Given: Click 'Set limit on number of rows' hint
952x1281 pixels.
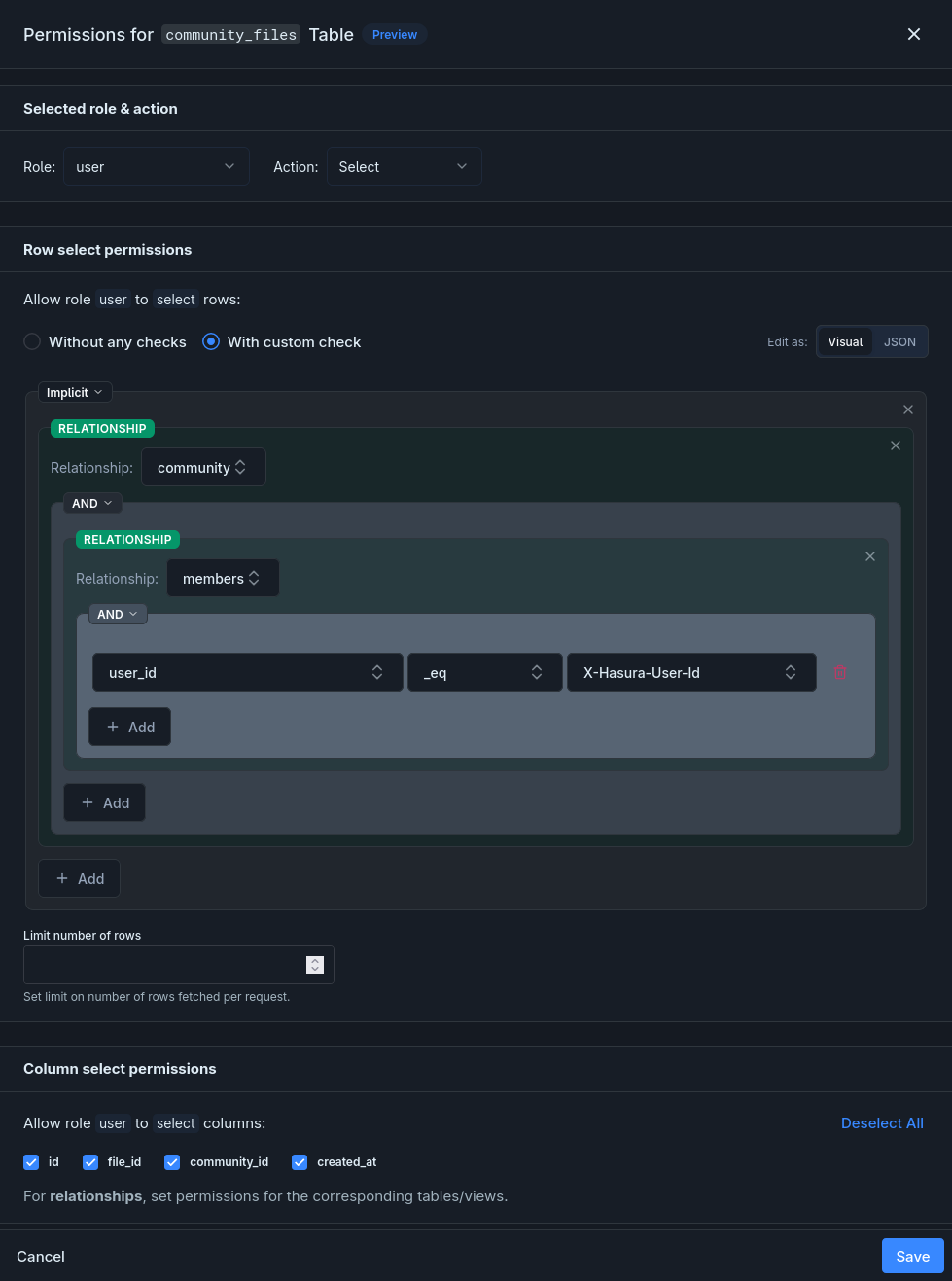Looking at the screenshot, I should tap(157, 997).
